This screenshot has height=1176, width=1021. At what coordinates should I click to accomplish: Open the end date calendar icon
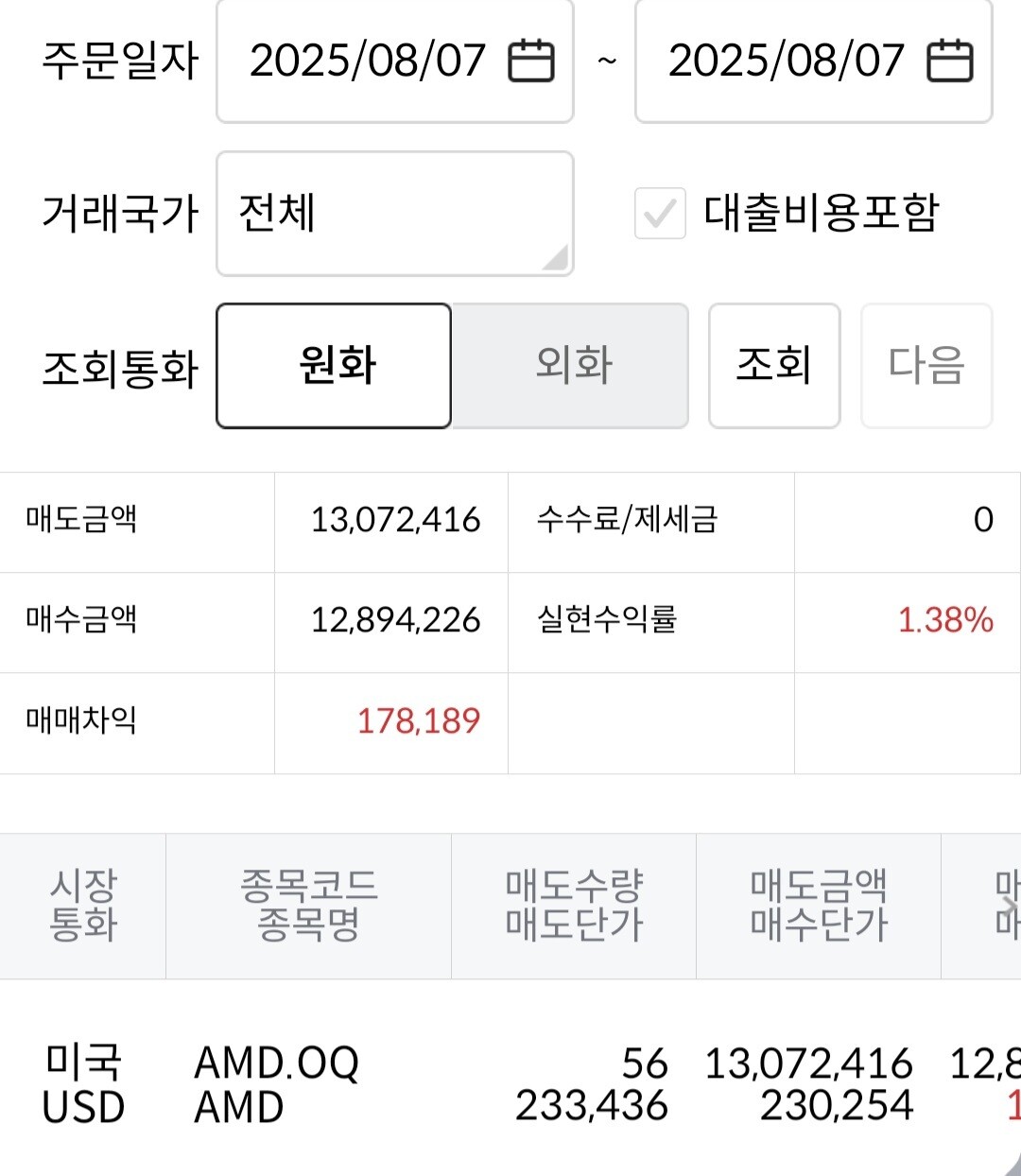click(x=950, y=61)
